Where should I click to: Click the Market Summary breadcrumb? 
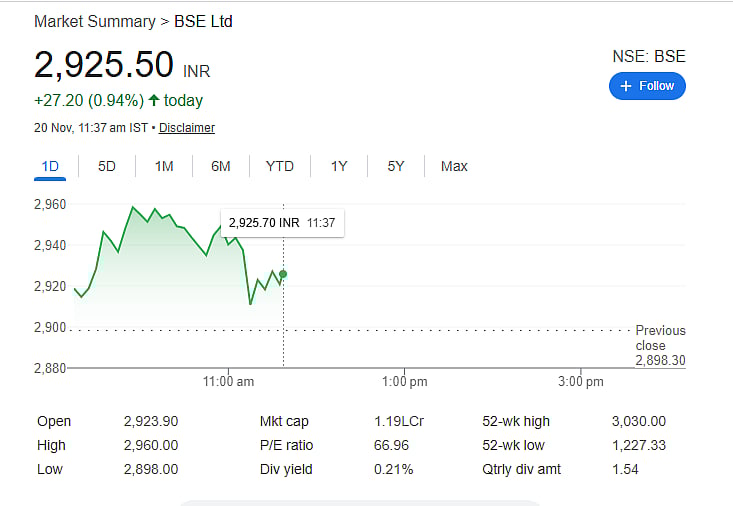point(93,21)
